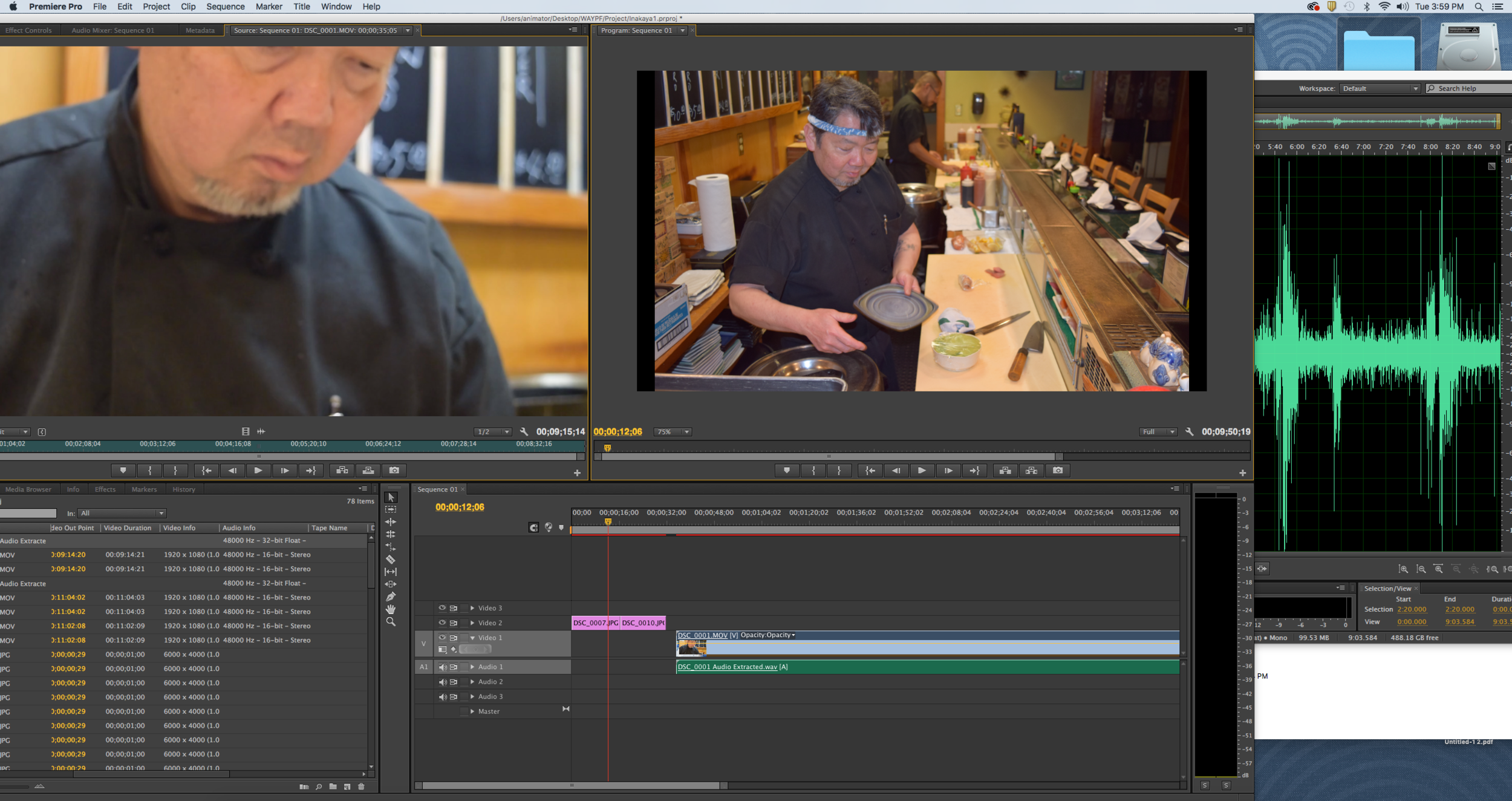Open playback resolution Full dropdown
The width and height of the screenshot is (1512, 801).
pos(1158,432)
